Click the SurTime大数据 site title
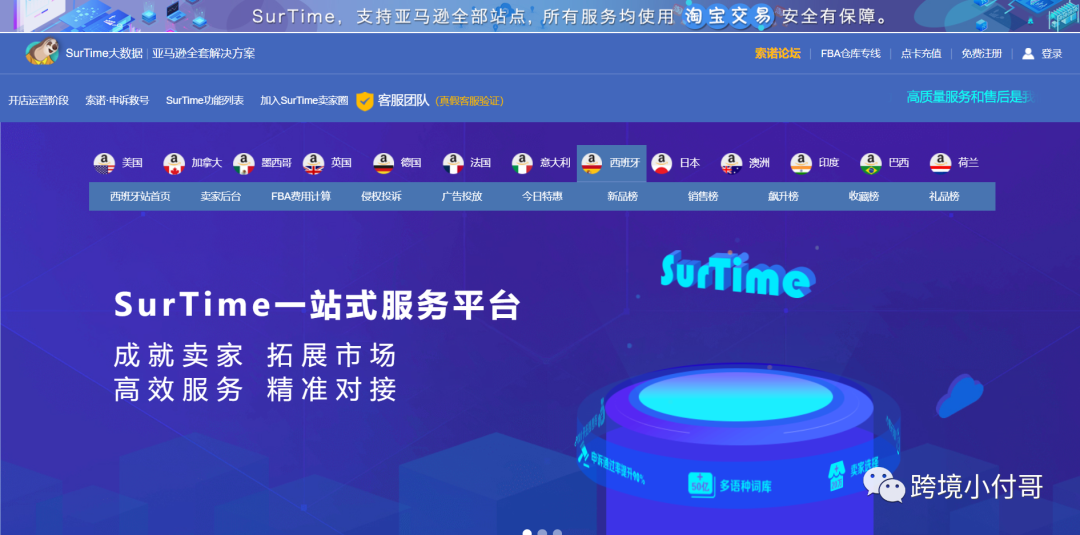Screen dimensions: 1080x535 point(104,53)
